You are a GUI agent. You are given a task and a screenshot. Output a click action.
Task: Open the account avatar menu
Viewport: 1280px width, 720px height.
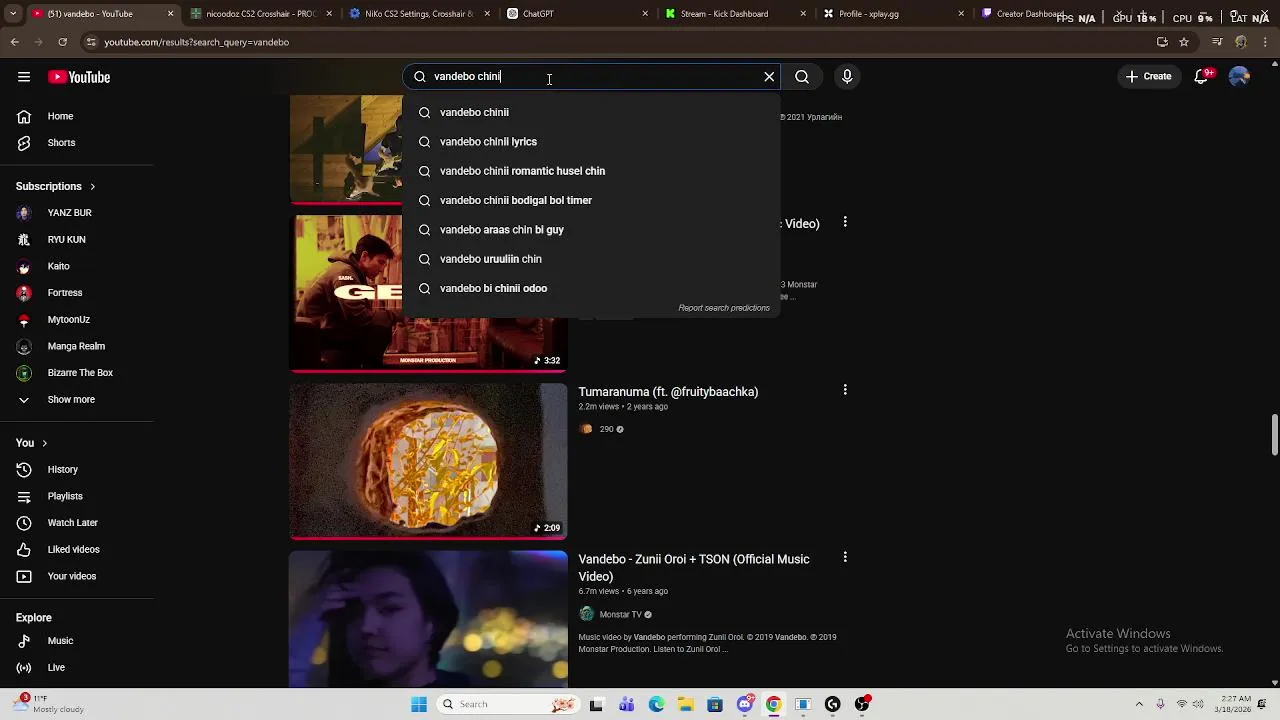1239,77
